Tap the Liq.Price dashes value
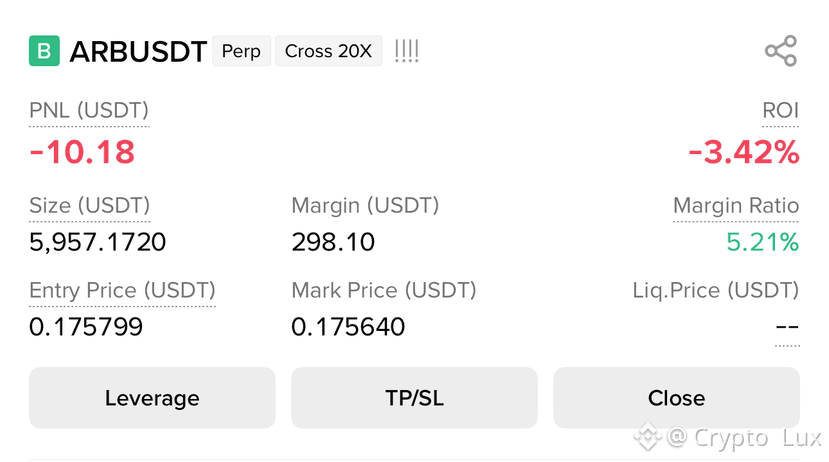Image resolution: width=829 pixels, height=462 pixels. tap(787, 327)
